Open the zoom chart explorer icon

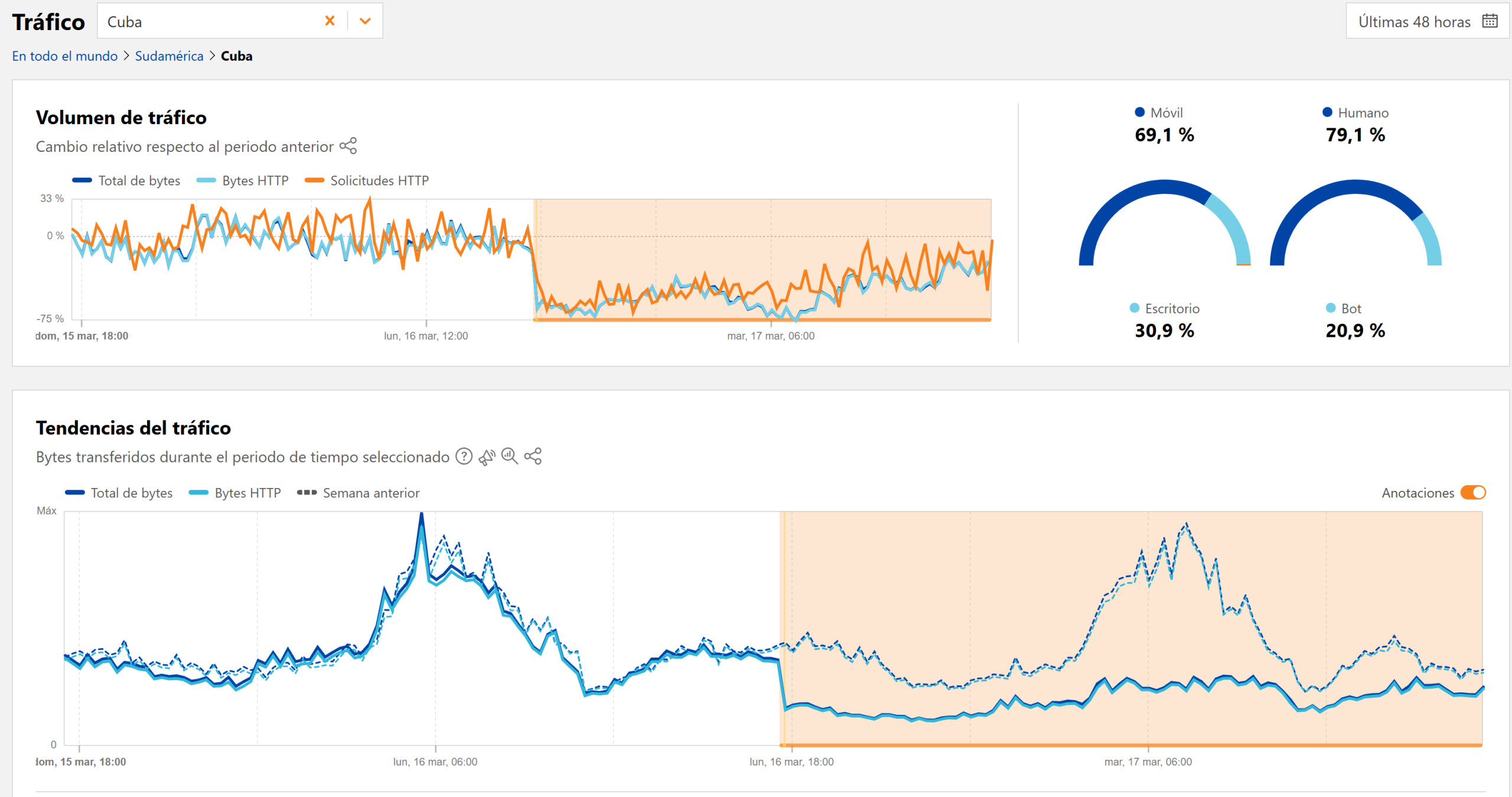click(509, 457)
